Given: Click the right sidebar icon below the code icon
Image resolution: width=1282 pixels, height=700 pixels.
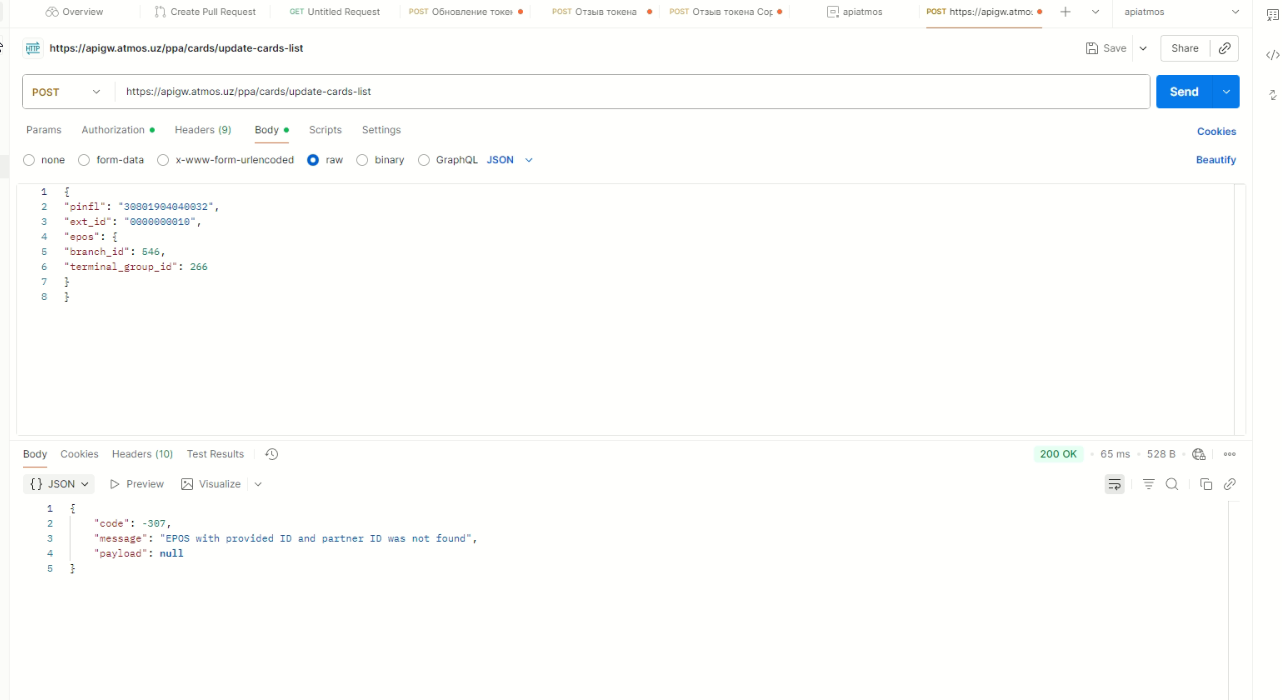Looking at the screenshot, I should [1272, 95].
